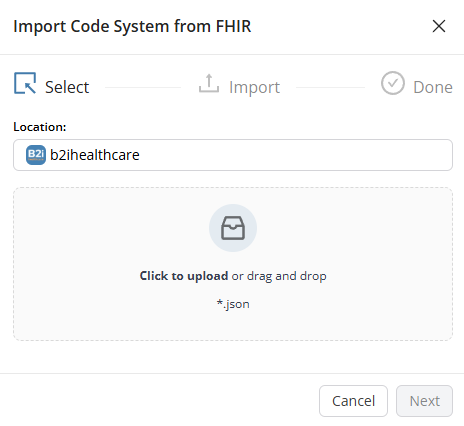Viewport: 464px width, 426px height.
Task: Click the 'Click to upload' text
Action: coord(184,276)
